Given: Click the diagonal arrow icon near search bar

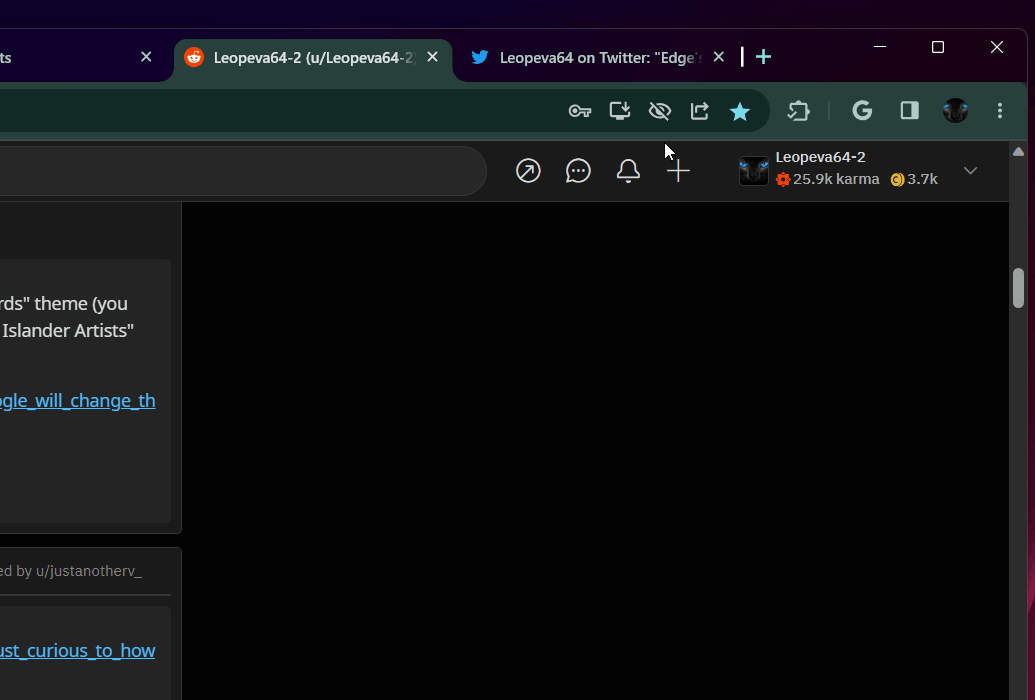Looking at the screenshot, I should tap(528, 170).
